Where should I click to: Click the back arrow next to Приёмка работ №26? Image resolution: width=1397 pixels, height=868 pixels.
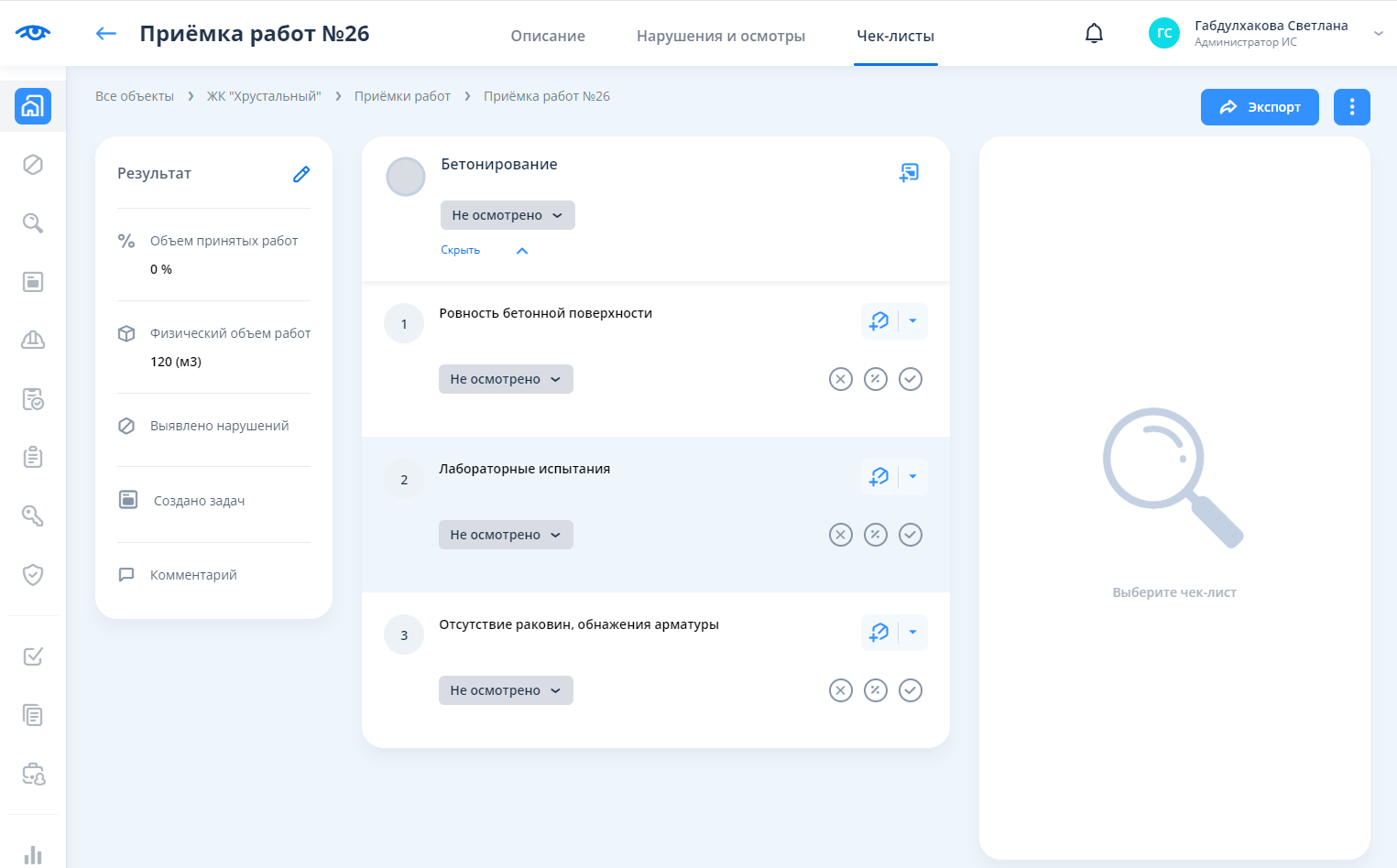[x=106, y=34]
